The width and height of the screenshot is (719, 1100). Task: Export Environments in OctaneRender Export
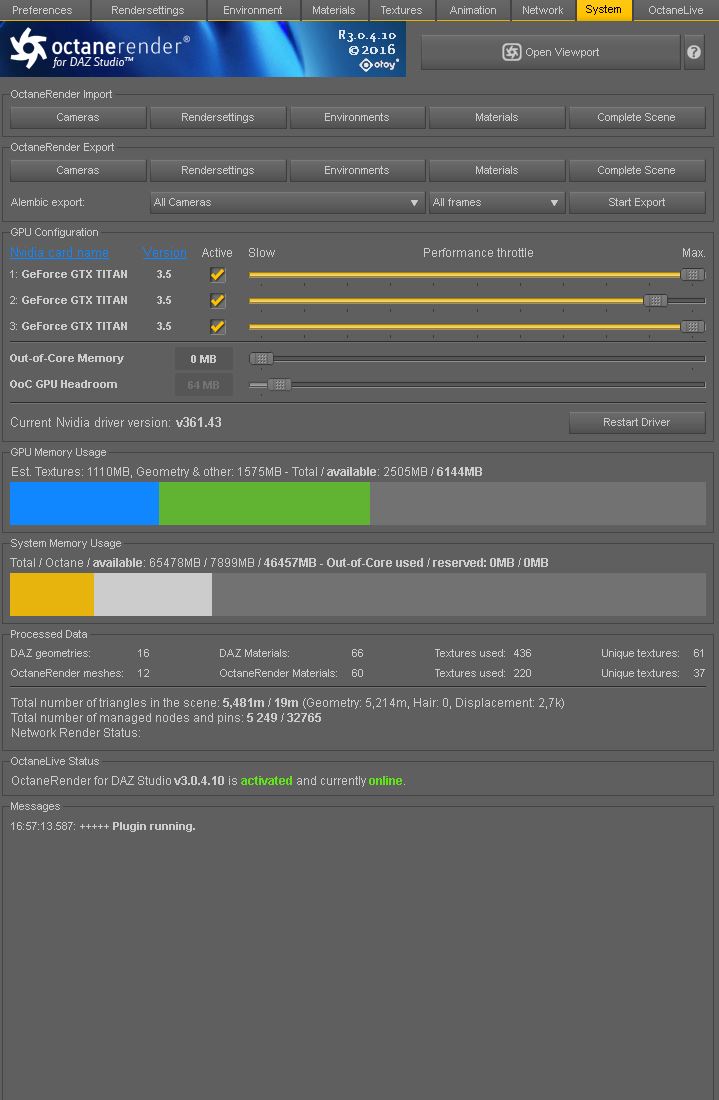point(356,170)
